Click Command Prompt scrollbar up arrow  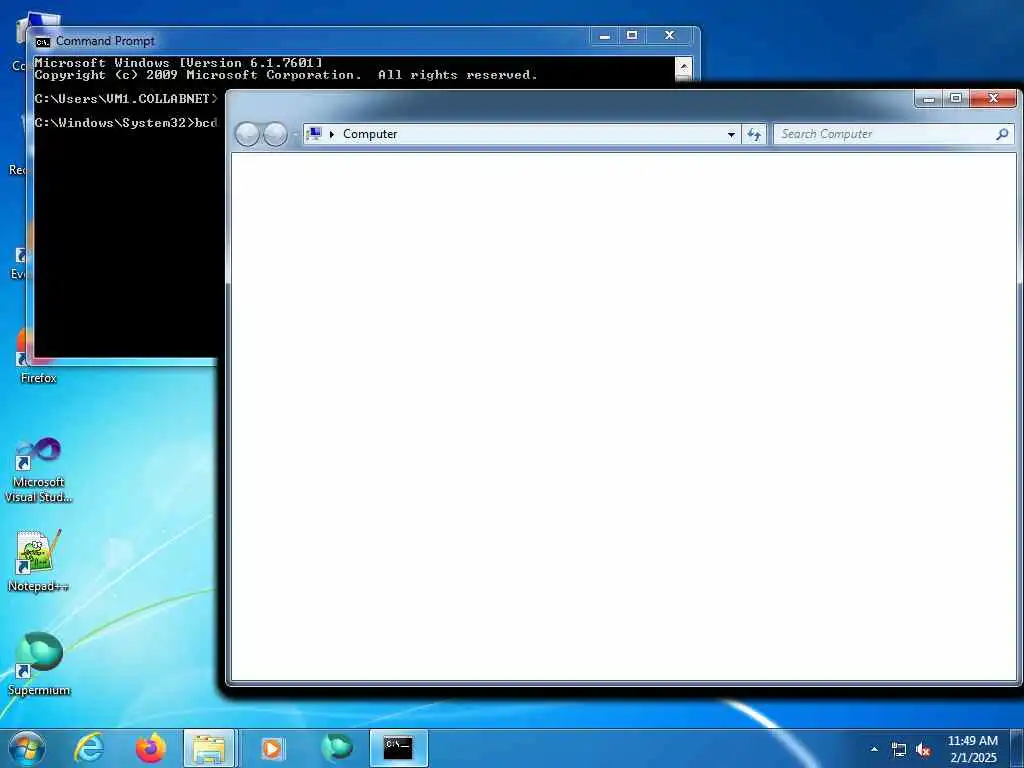point(684,66)
